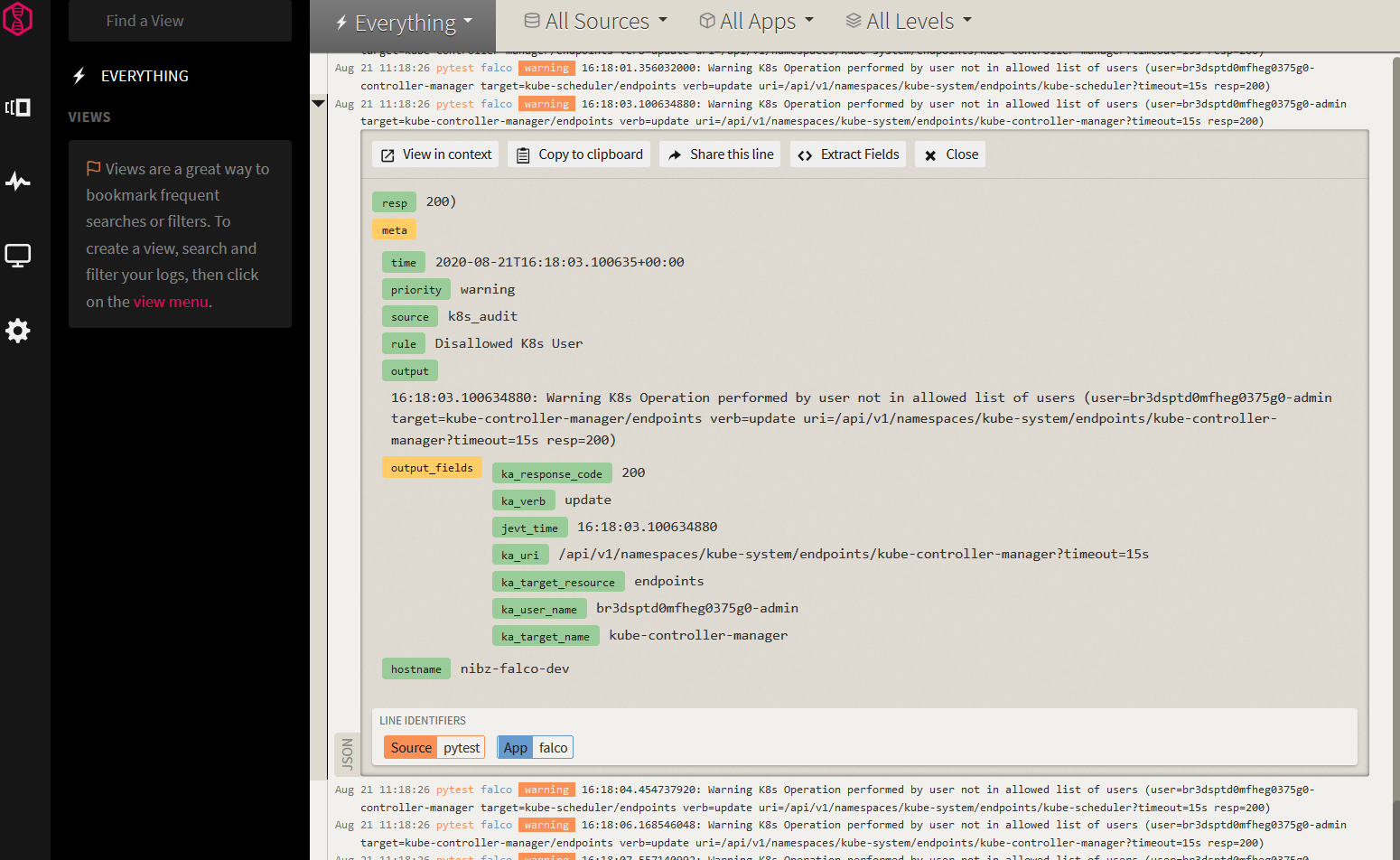Open the Scalyr home via the DNA logo
This screenshot has width=1400, height=860.
[x=18, y=18]
